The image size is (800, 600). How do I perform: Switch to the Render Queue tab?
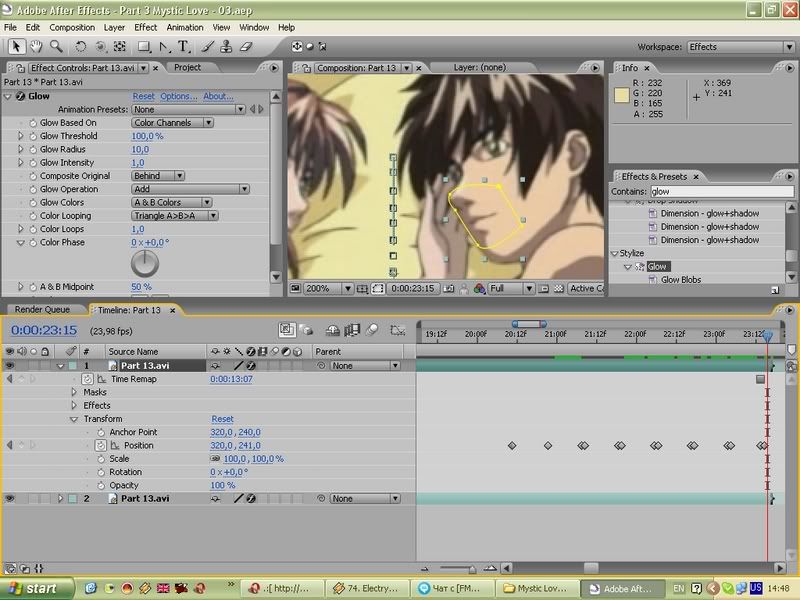[42, 310]
